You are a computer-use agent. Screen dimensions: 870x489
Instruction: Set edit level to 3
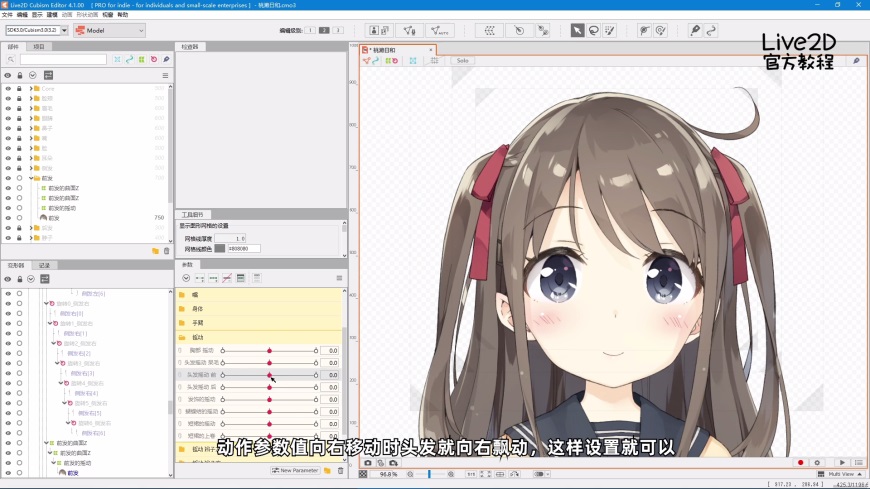[x=338, y=31]
